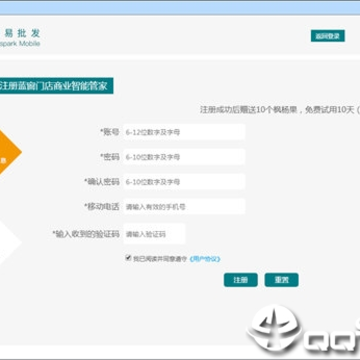The image size is (360, 360).
Task: Click the 注册成功后赠送10个枫杨果 notice text
Action: (x=248, y=110)
